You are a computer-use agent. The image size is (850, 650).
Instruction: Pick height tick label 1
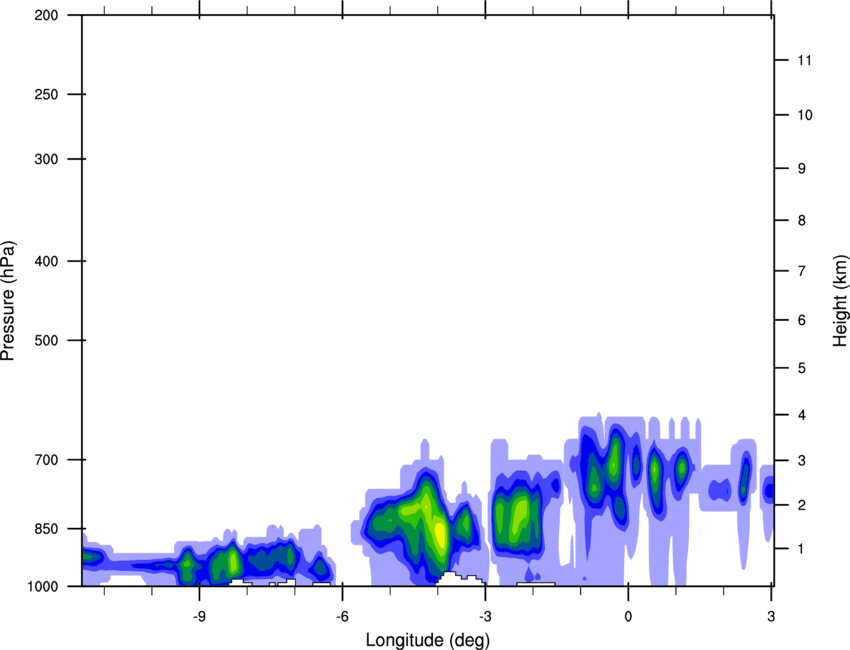click(802, 549)
